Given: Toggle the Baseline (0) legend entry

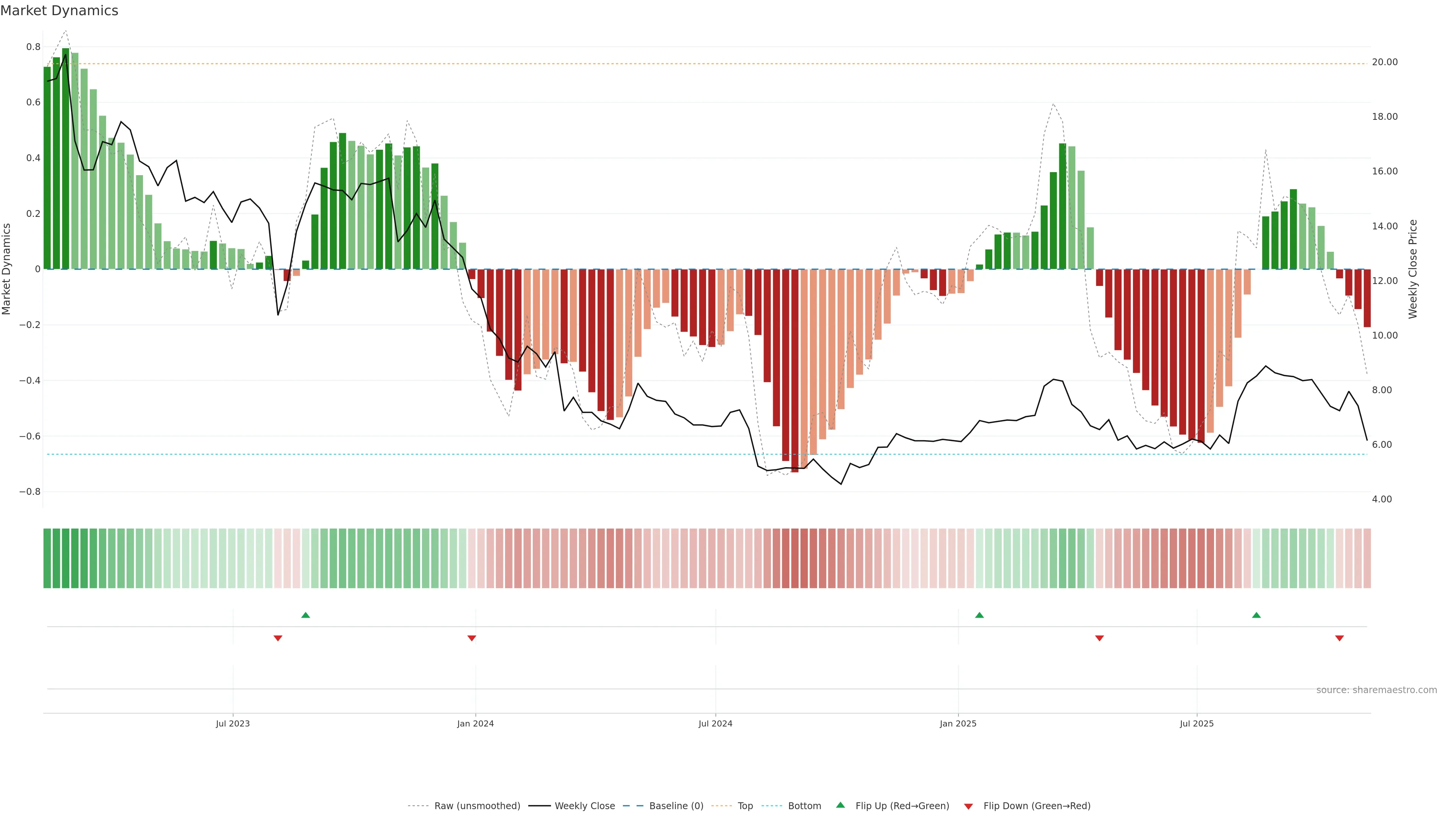Looking at the screenshot, I should (x=675, y=806).
